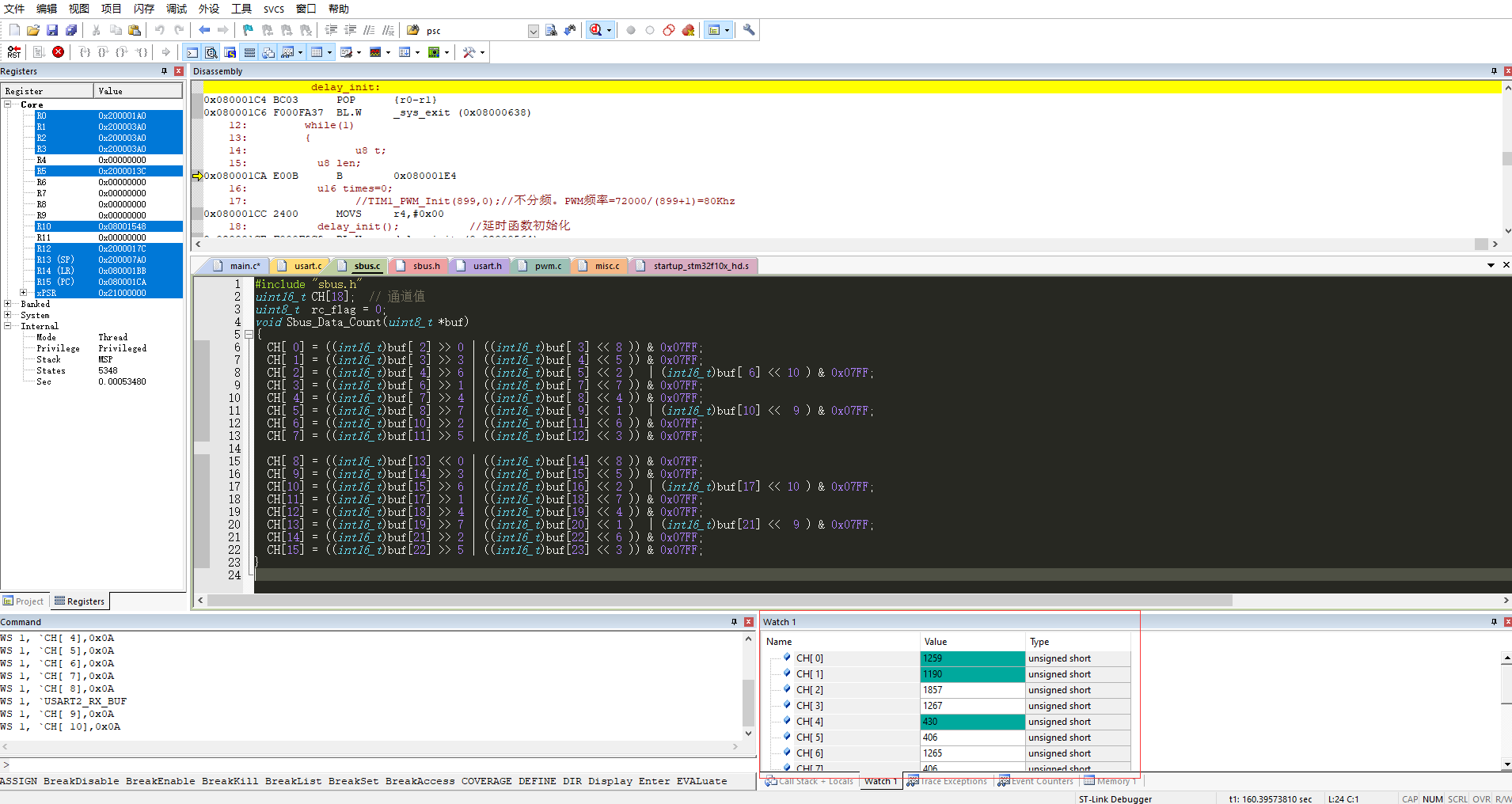The image size is (1512, 804).
Task: Open the psc search combo dropdown
Action: point(533,31)
